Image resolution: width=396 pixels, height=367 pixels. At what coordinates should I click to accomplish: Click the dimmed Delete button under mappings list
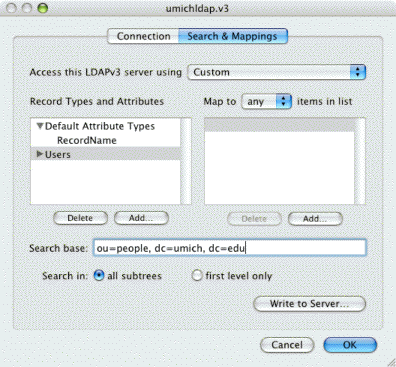coord(254,219)
